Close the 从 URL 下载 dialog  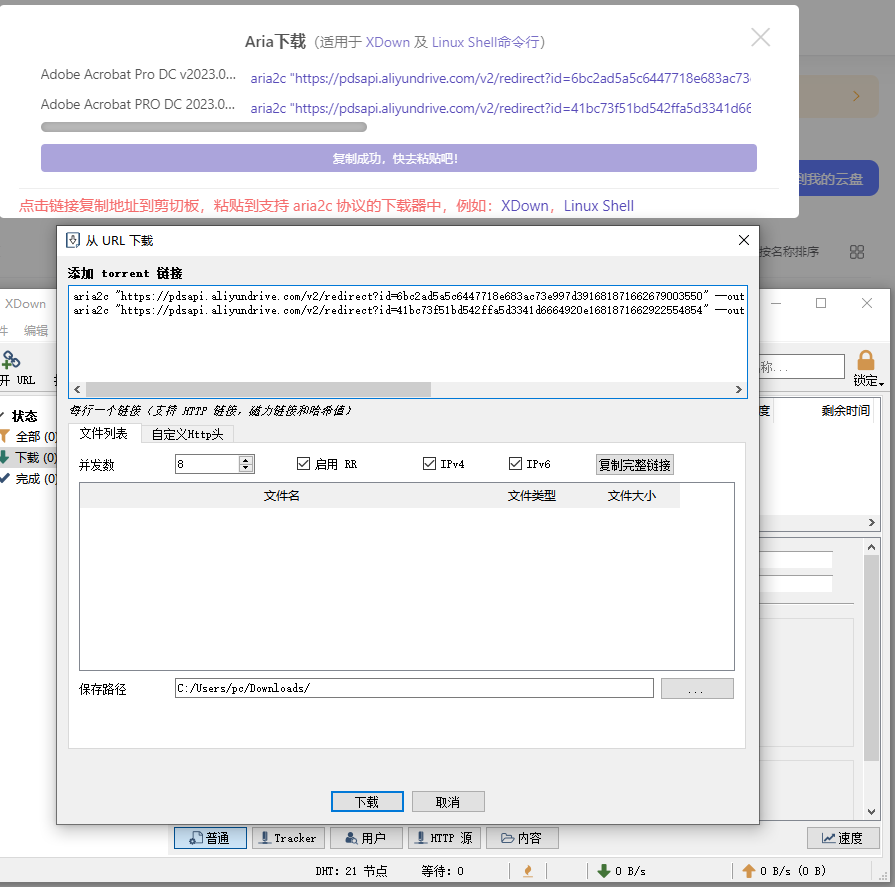click(744, 240)
